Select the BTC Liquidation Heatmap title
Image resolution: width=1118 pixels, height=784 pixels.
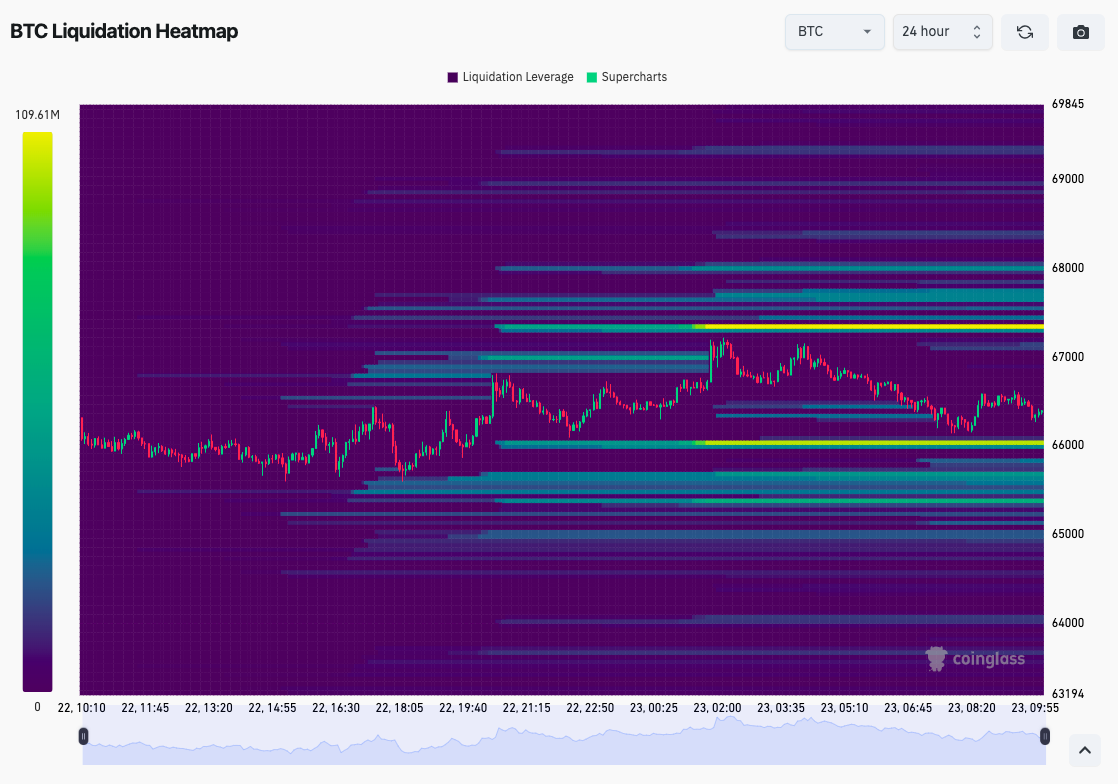tap(124, 31)
